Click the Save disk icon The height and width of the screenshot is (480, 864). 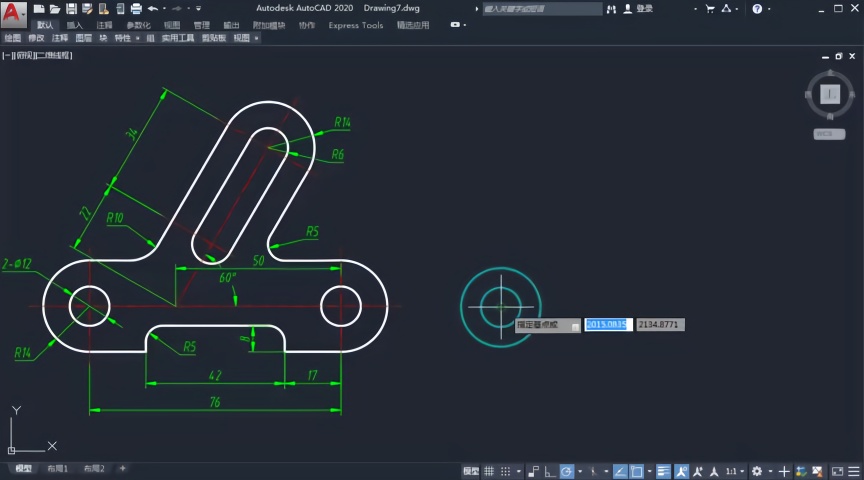(x=71, y=9)
